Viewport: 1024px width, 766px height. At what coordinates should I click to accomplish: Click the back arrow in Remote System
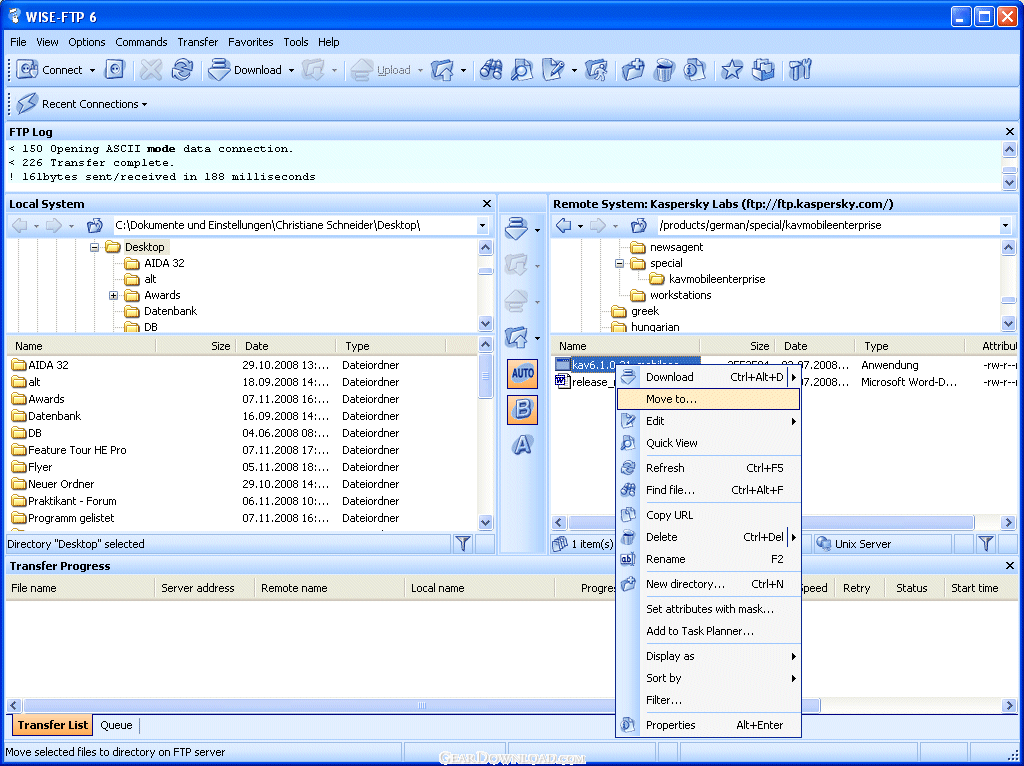563,225
